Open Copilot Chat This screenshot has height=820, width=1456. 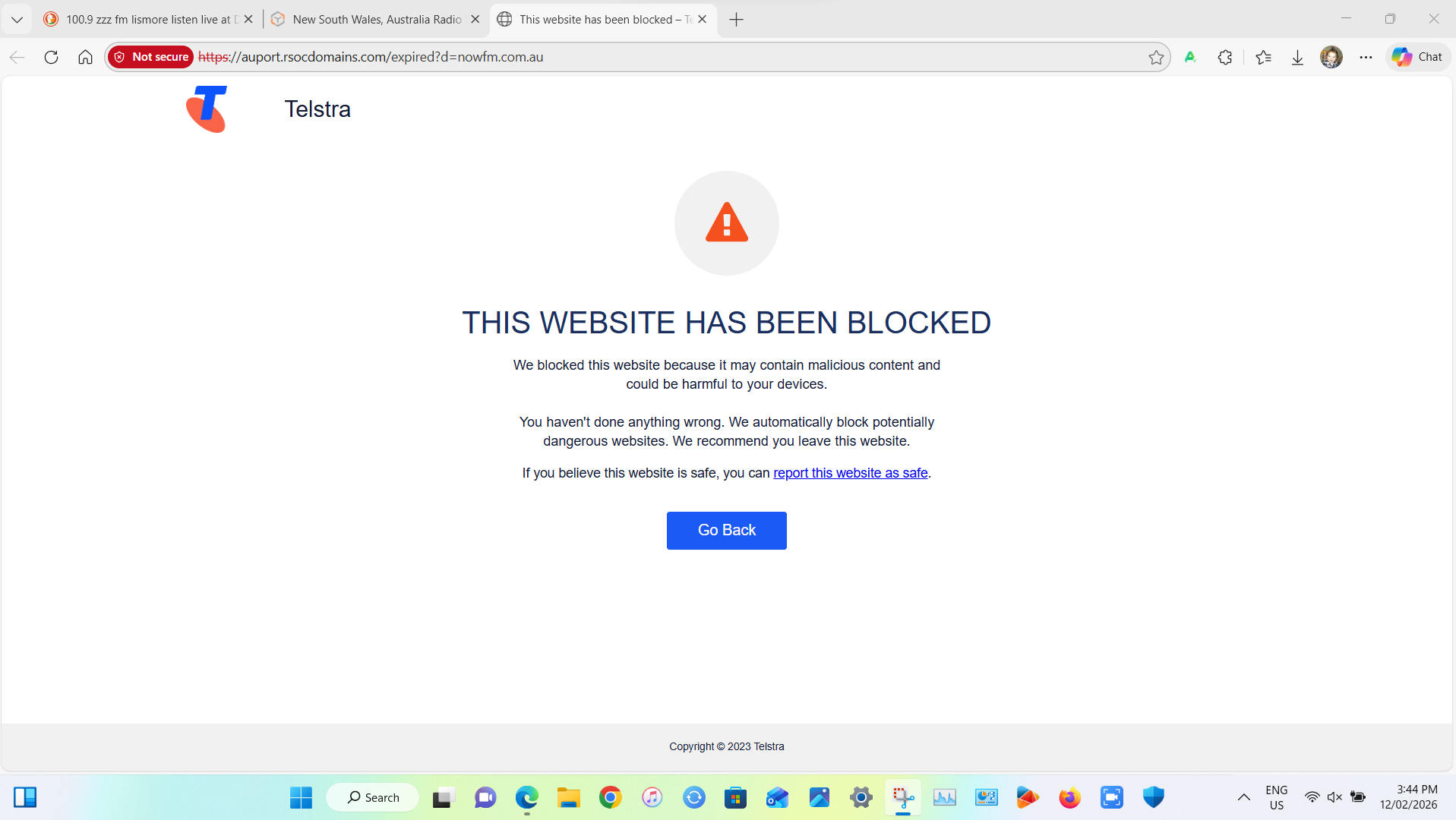pyautogui.click(x=1417, y=57)
